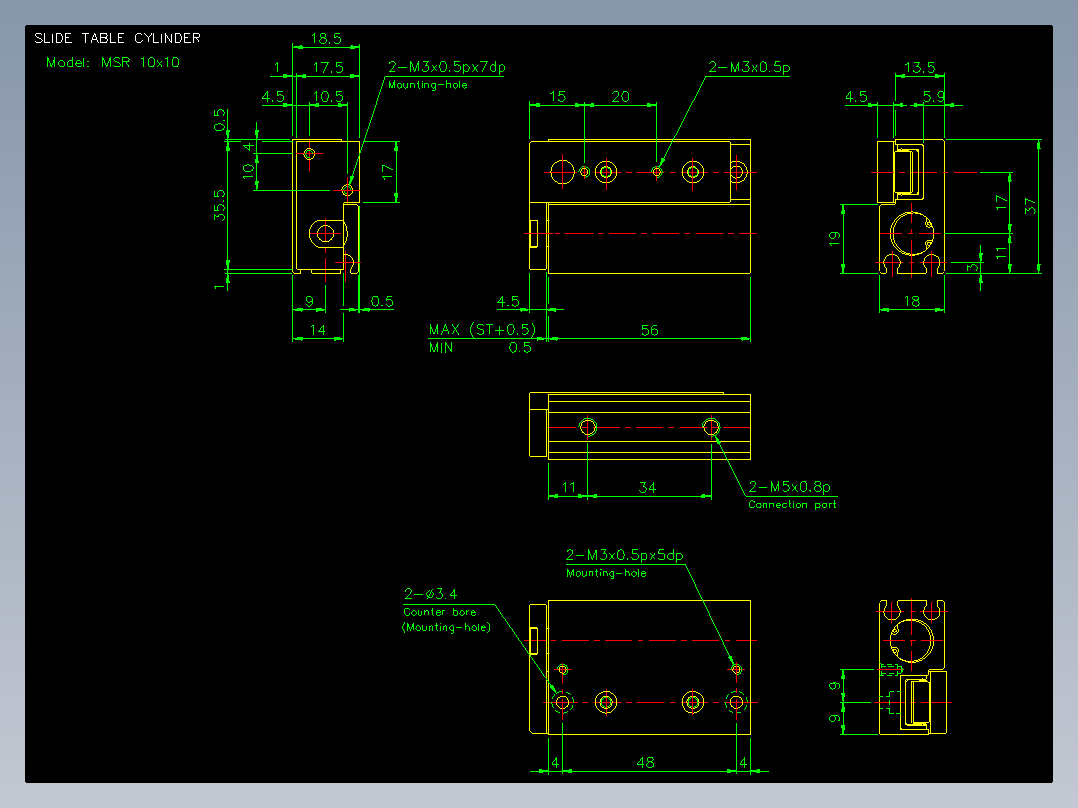Click the 48 dimension in bottom view
The image size is (1078, 808).
[x=646, y=762]
